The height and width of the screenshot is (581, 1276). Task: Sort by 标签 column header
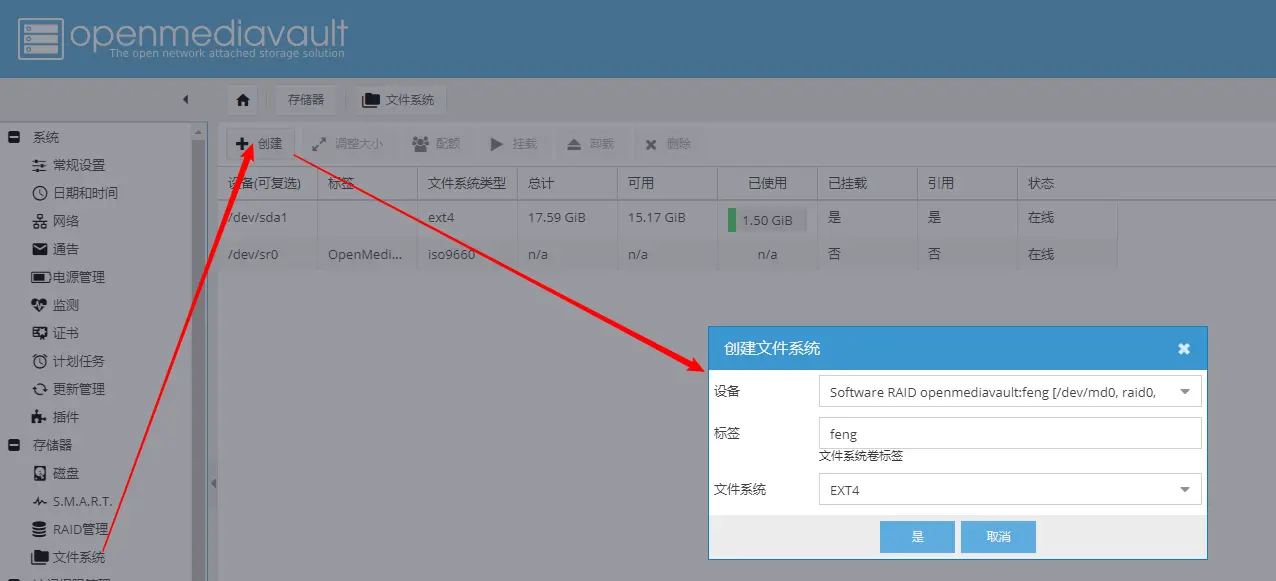(x=367, y=183)
